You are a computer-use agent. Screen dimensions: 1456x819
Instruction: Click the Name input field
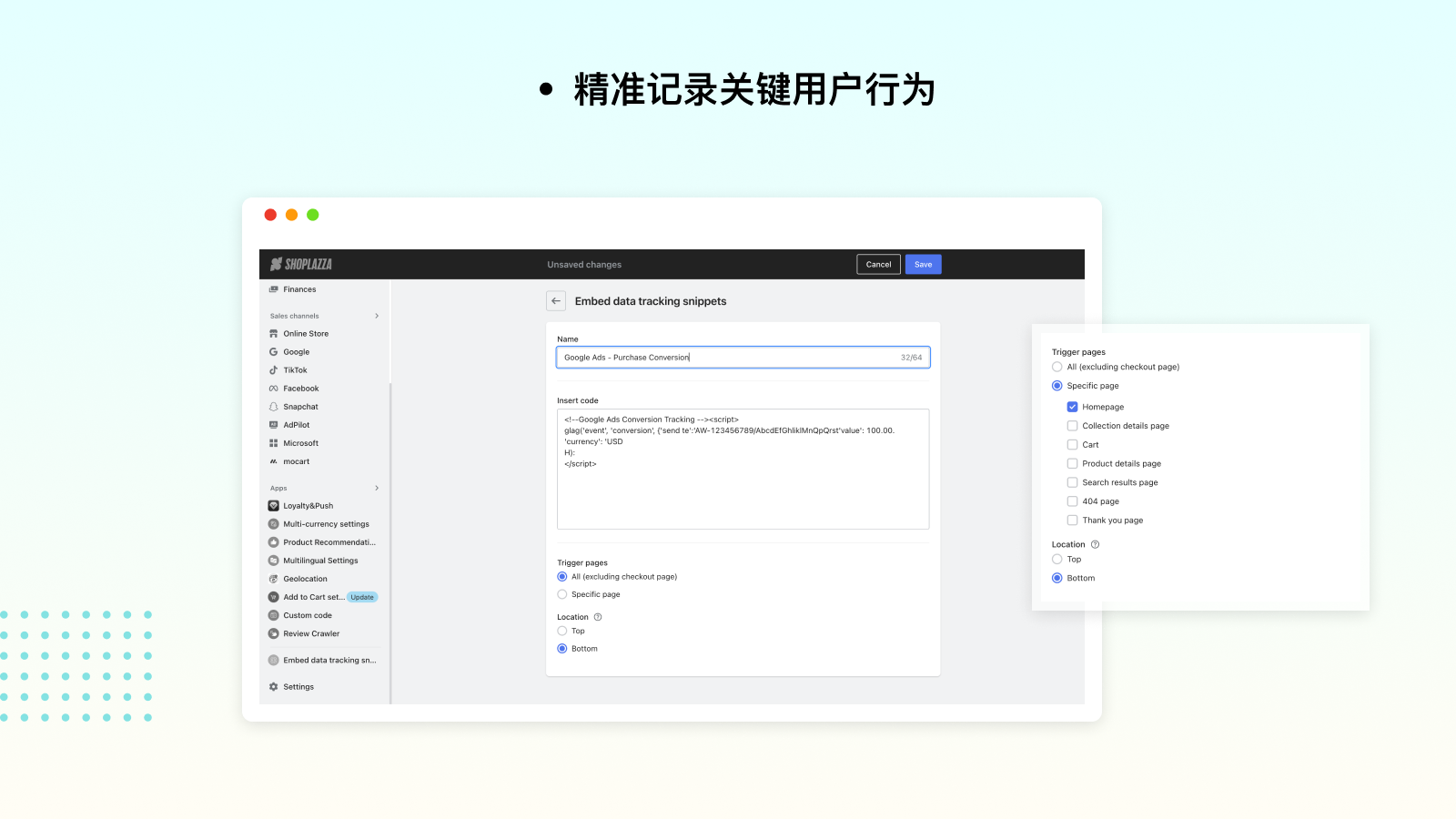tap(743, 358)
